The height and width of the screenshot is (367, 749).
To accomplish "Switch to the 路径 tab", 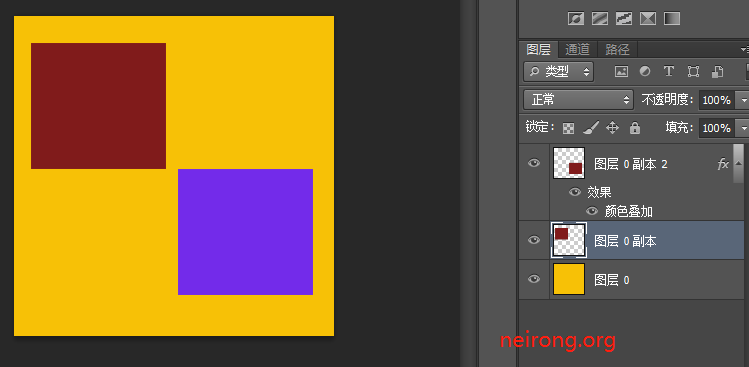I will pyautogui.click(x=617, y=49).
